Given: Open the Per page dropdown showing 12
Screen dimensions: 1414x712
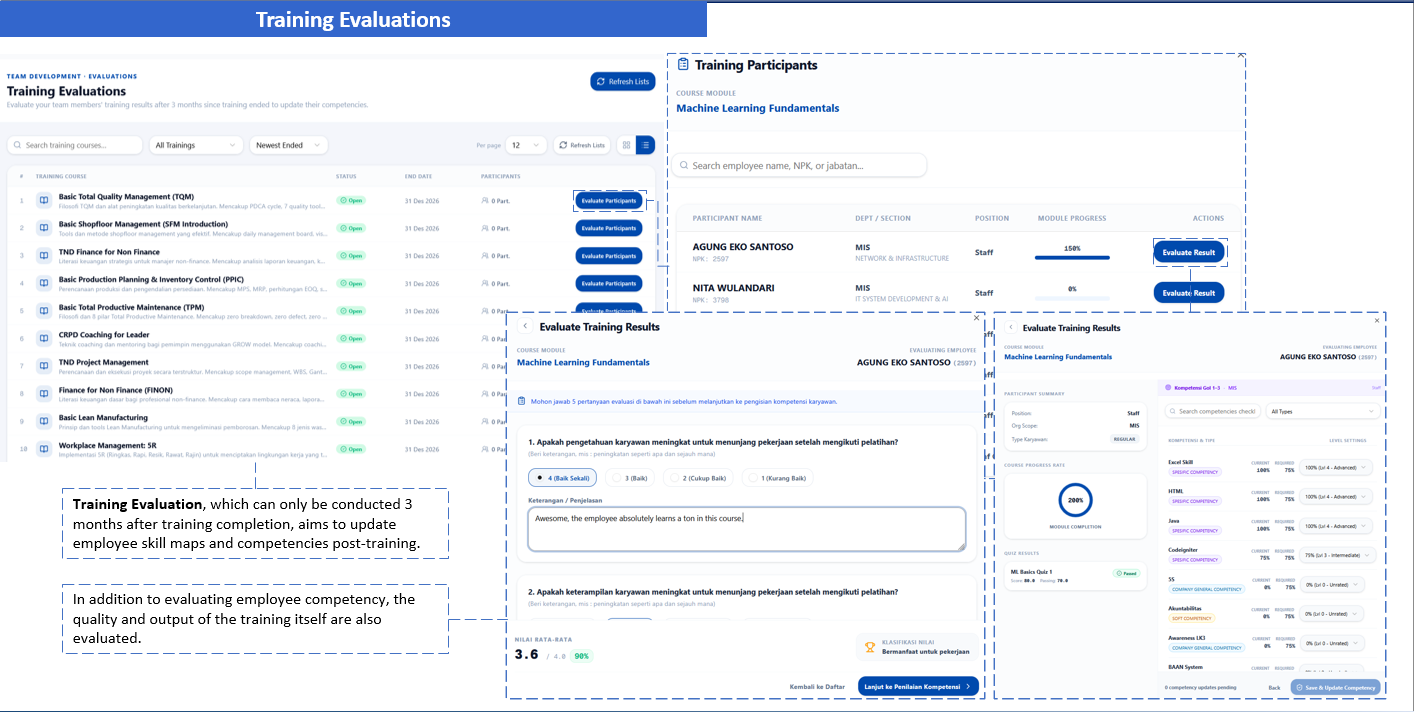Looking at the screenshot, I should point(526,145).
